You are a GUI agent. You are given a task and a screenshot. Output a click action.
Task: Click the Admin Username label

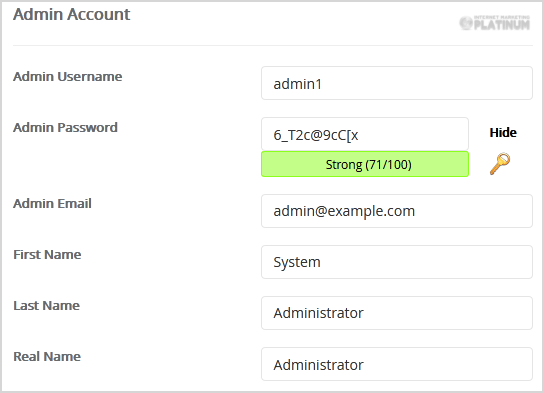tap(68, 76)
